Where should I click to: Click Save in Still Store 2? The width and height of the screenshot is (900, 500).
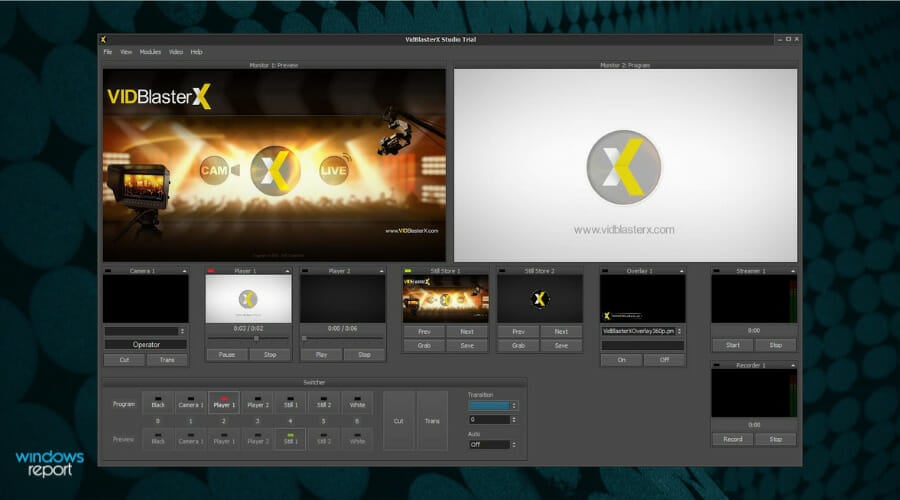click(561, 346)
